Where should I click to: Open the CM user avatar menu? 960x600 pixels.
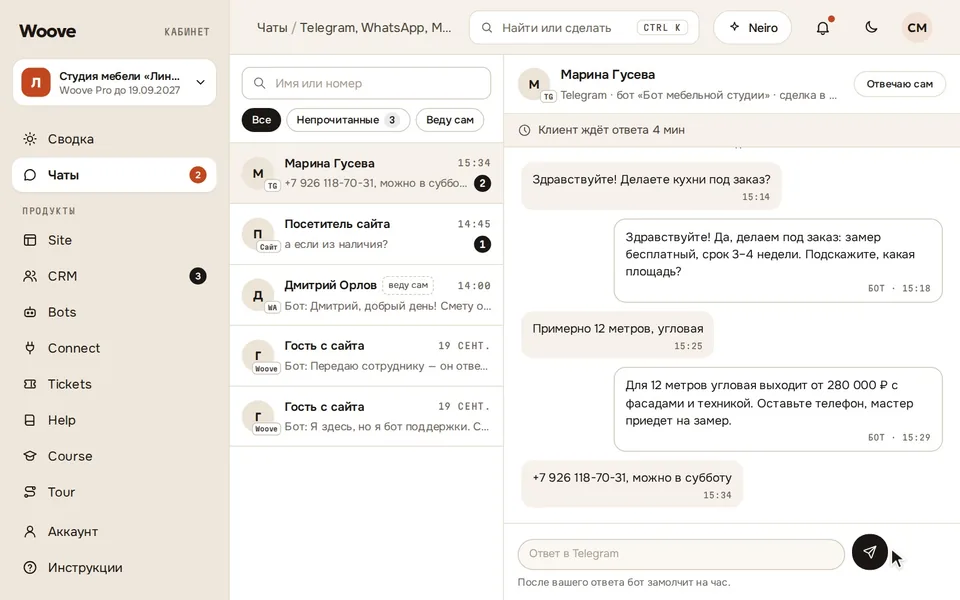coord(917,28)
